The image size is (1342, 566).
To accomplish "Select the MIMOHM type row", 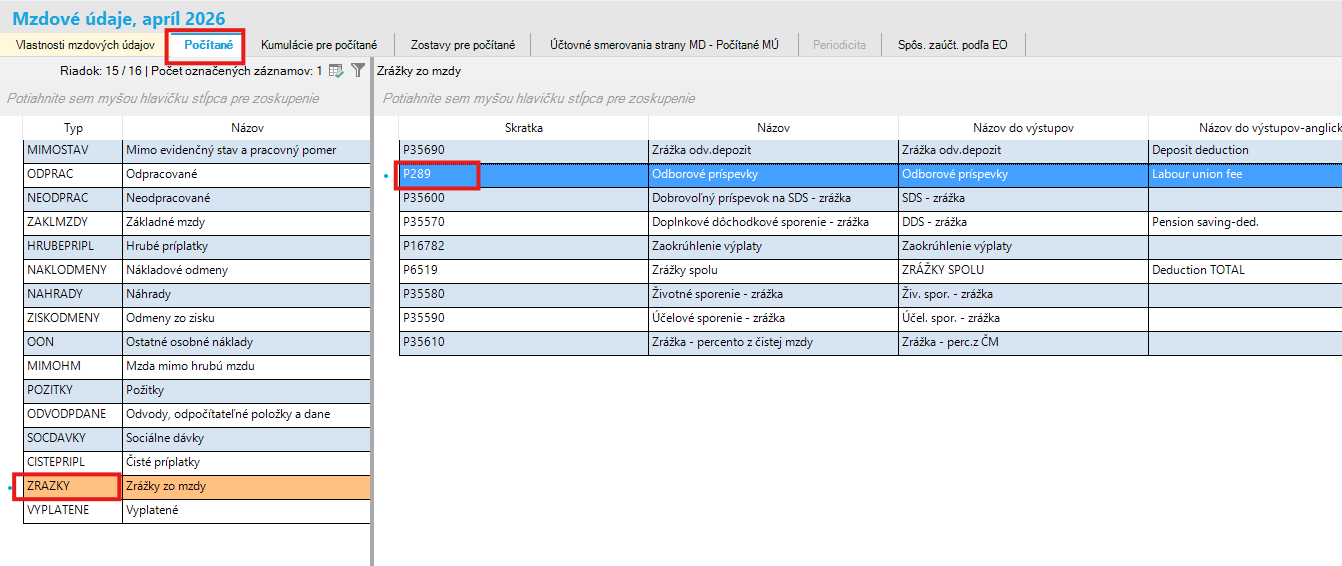I will (197, 367).
